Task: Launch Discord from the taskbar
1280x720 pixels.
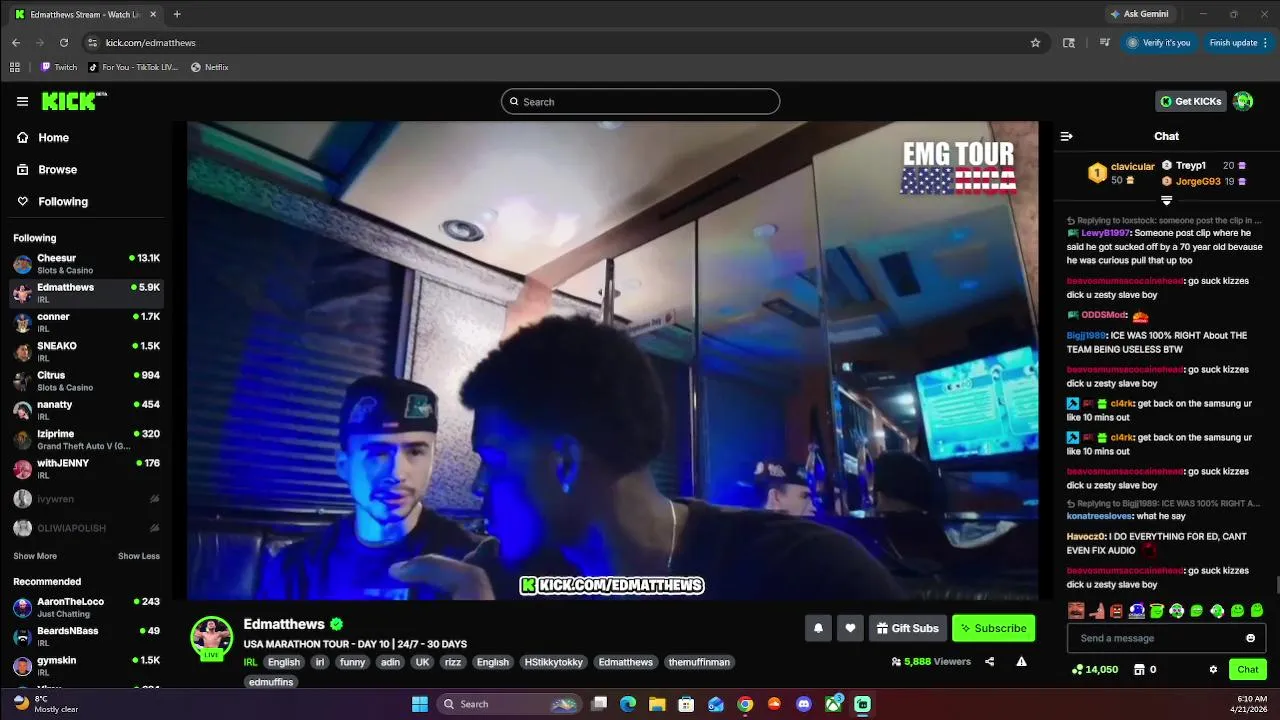Action: (803, 704)
